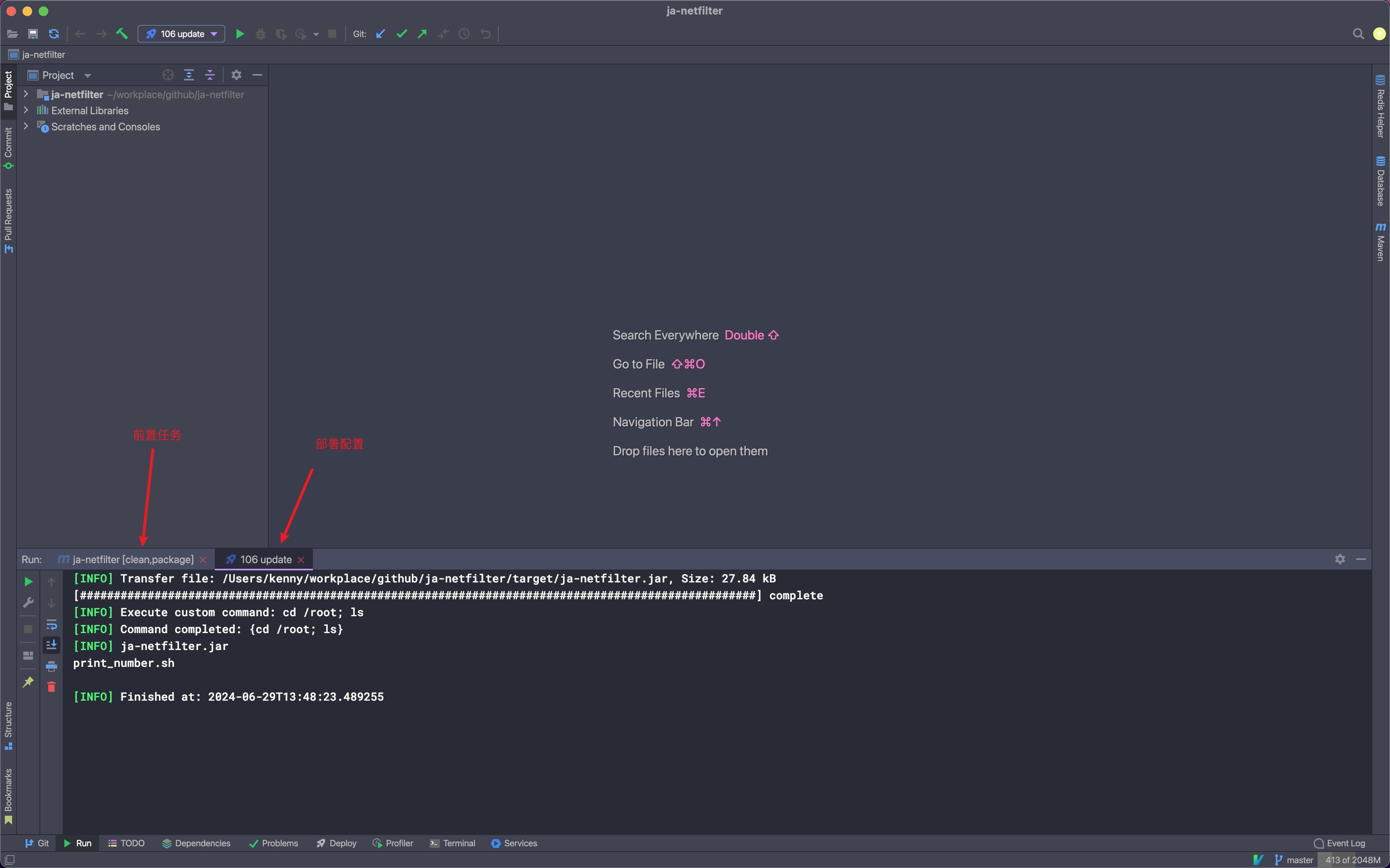Toggle the Pull Requests side panel
This screenshot has width=1390, height=868.
click(x=8, y=220)
